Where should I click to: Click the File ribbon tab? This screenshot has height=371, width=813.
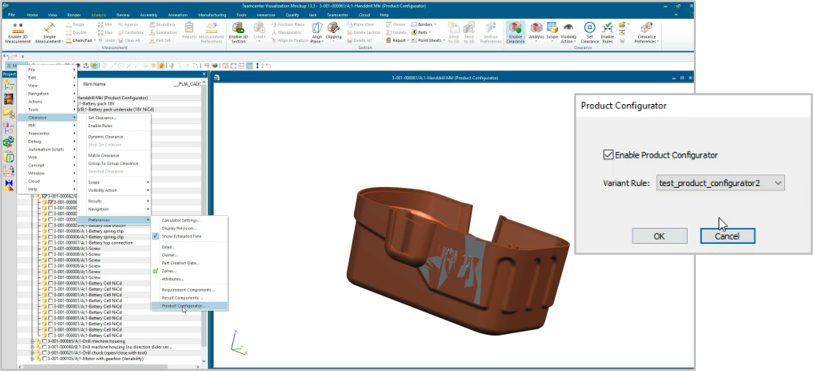[x=11, y=15]
